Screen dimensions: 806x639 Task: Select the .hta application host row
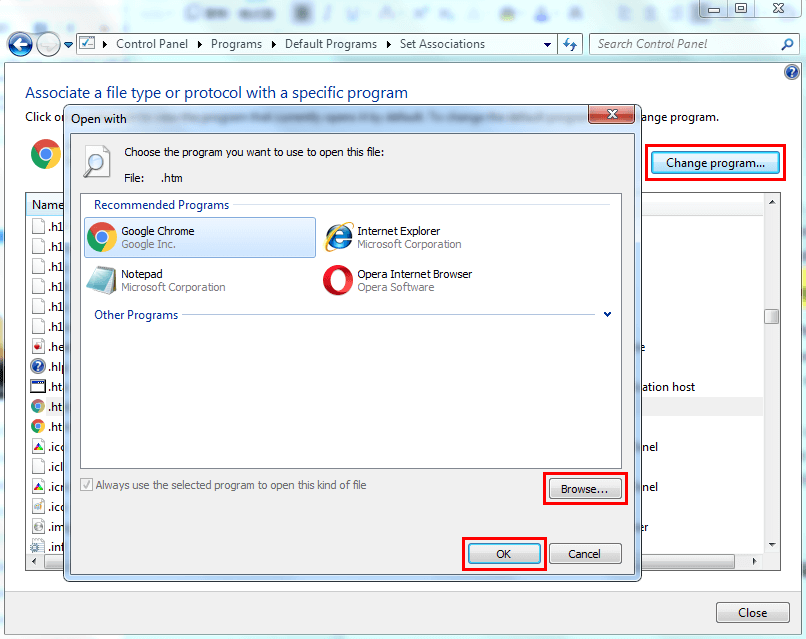[46, 387]
